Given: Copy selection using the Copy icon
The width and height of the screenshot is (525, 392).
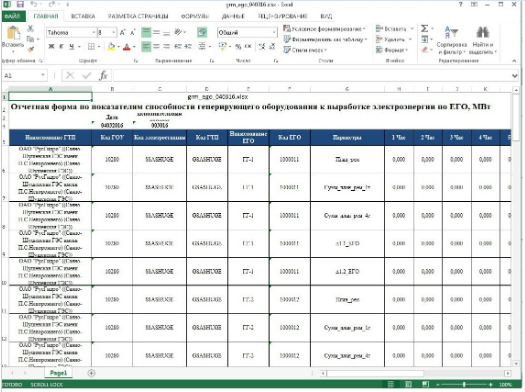Looking at the screenshot, I should pyautogui.click(x=30, y=39).
